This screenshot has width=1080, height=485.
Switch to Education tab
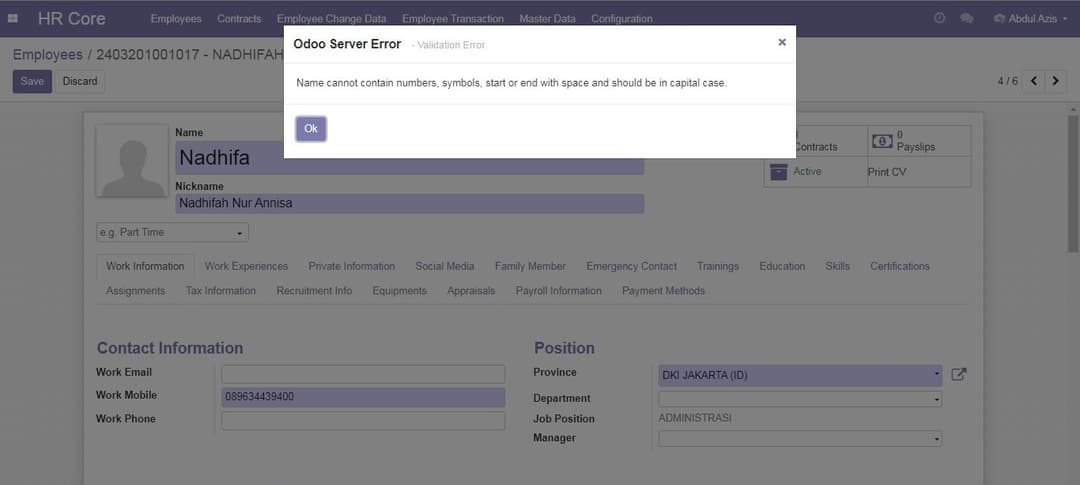[x=782, y=266]
